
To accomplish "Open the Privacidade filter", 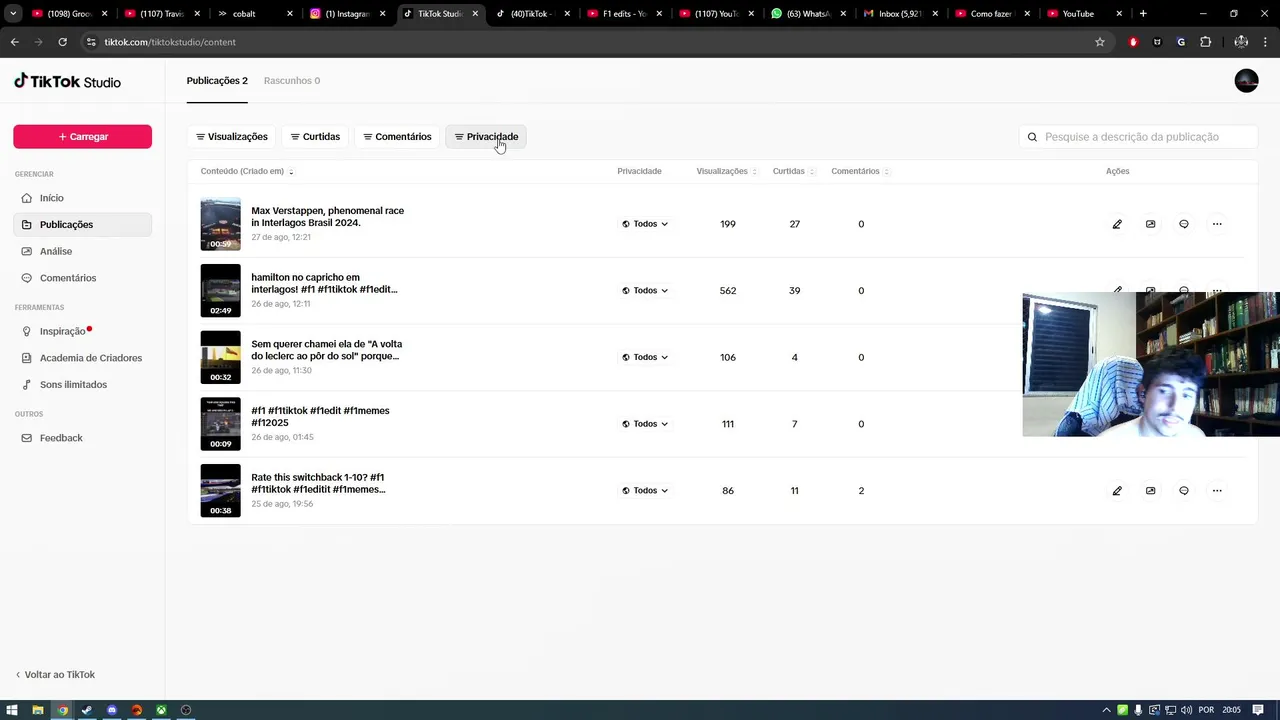I will [486, 137].
